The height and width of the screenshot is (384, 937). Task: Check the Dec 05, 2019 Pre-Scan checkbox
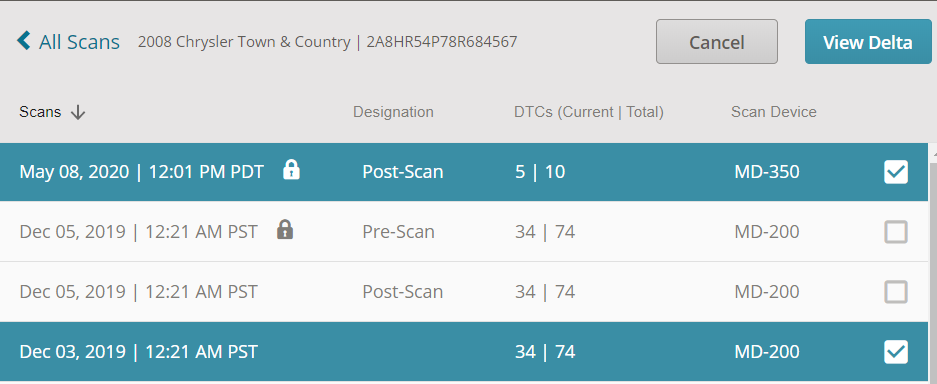pos(896,232)
